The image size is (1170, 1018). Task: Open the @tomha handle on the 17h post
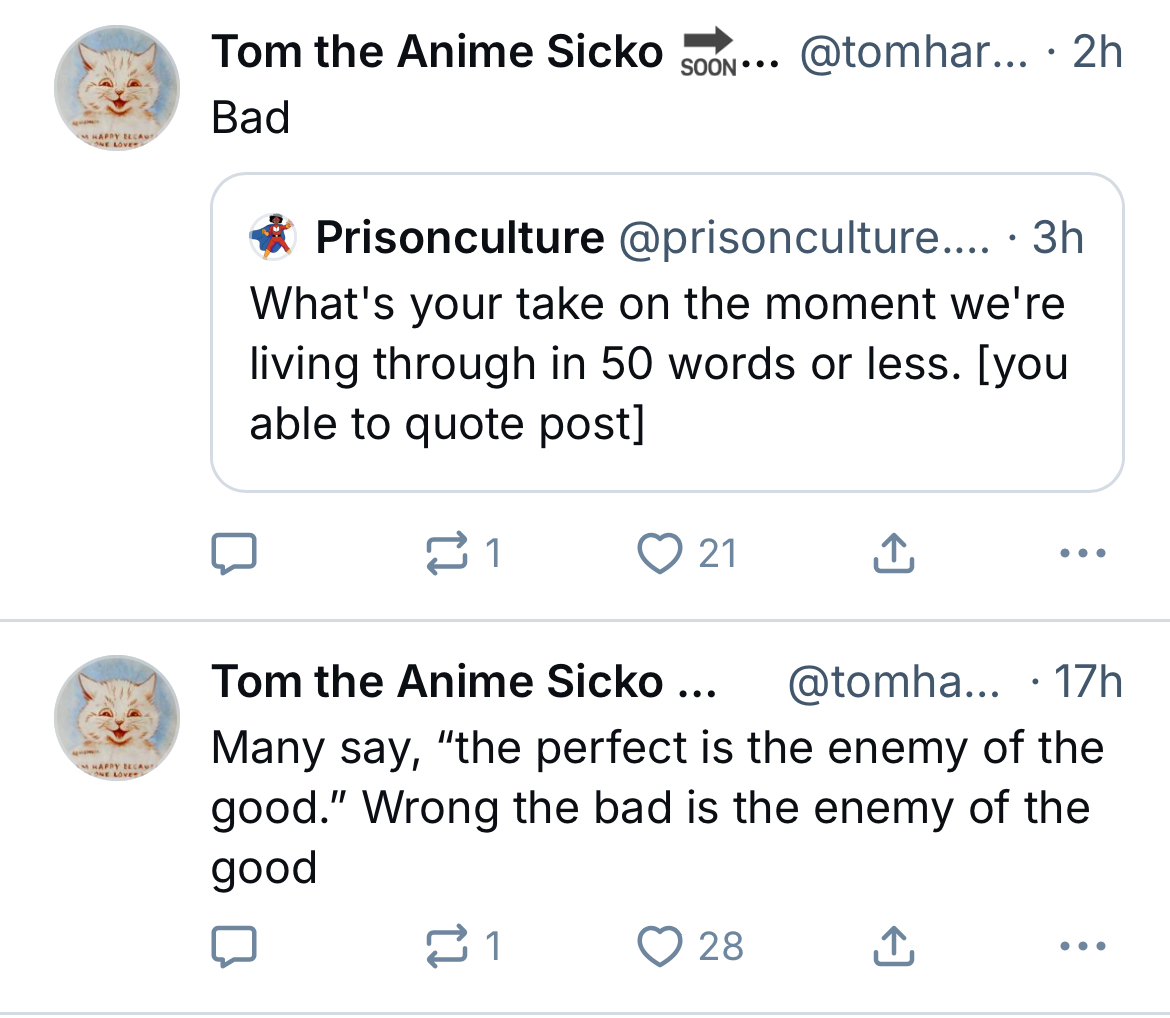893,682
